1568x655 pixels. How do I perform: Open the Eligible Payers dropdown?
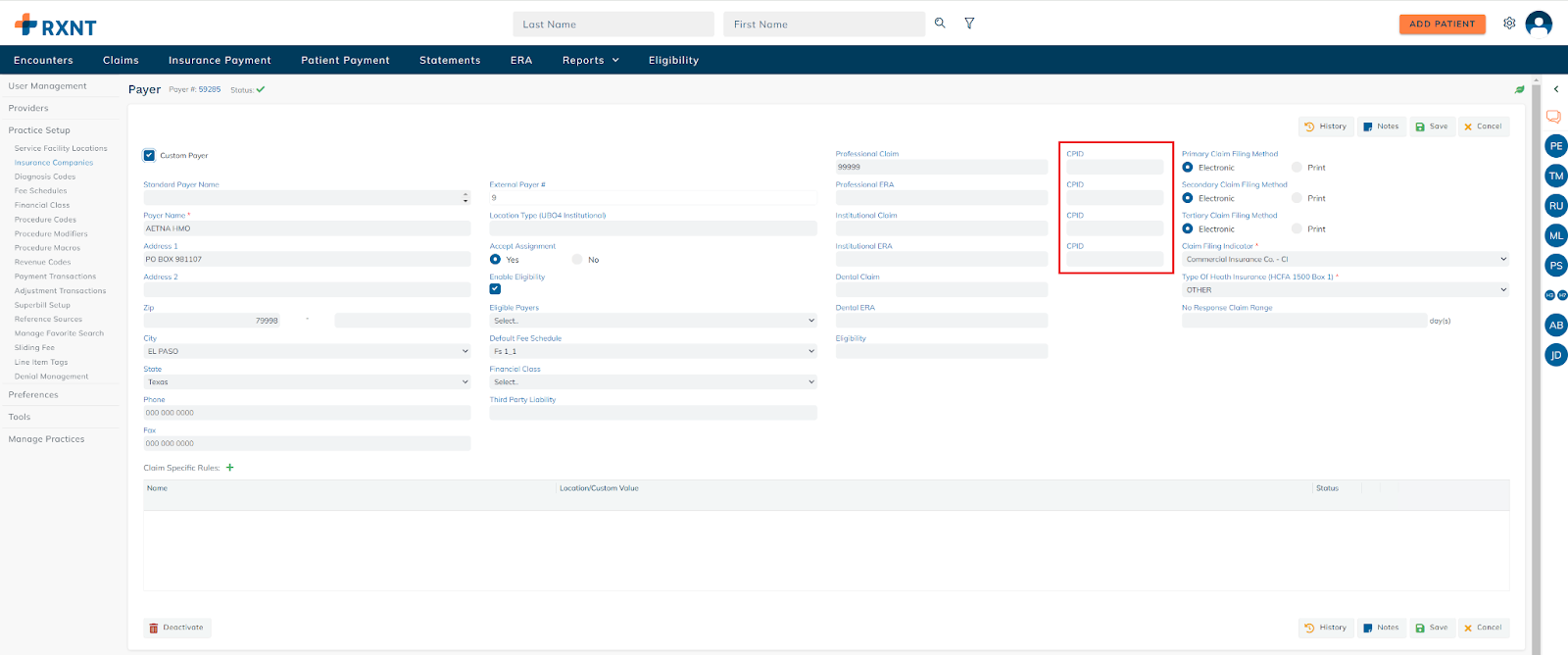653,321
